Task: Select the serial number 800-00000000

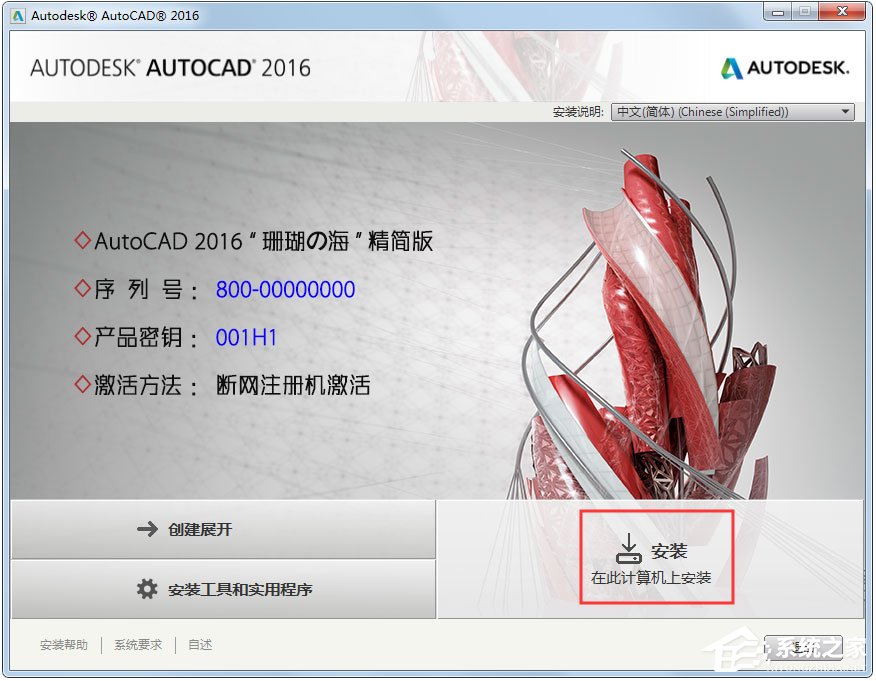Action: pyautogui.click(x=285, y=289)
